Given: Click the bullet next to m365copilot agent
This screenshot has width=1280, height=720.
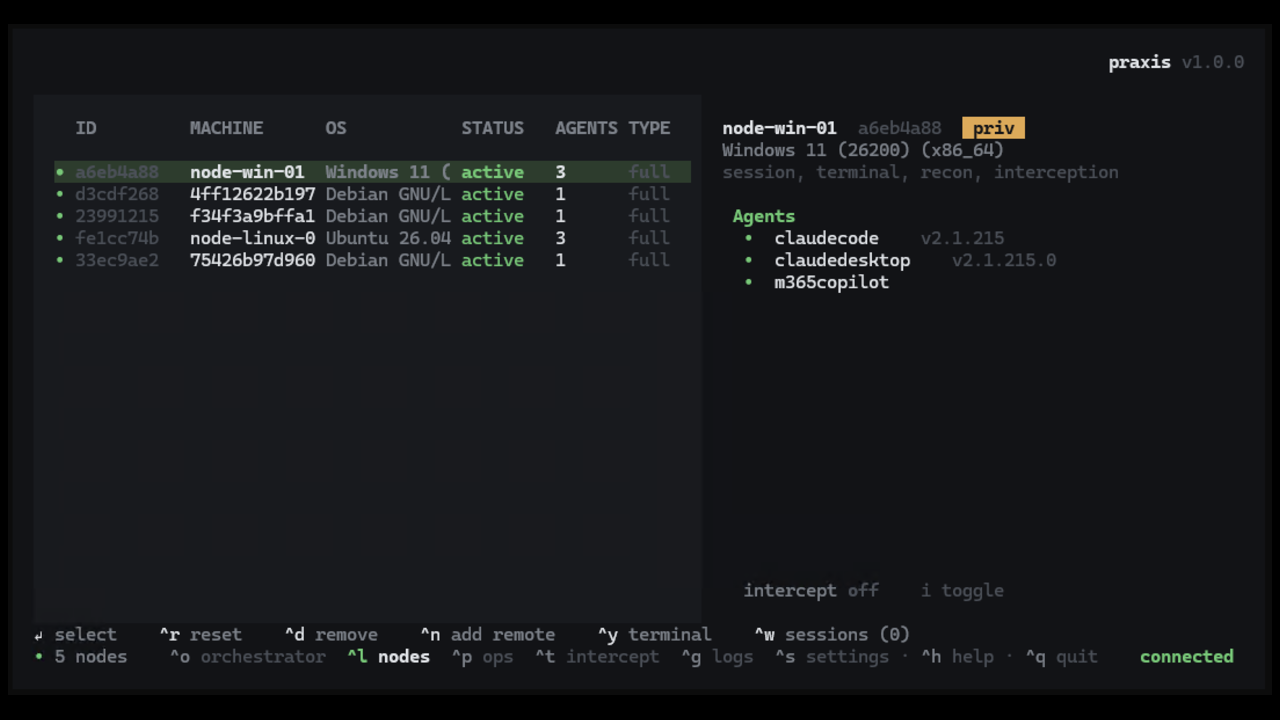Looking at the screenshot, I should (x=748, y=282).
